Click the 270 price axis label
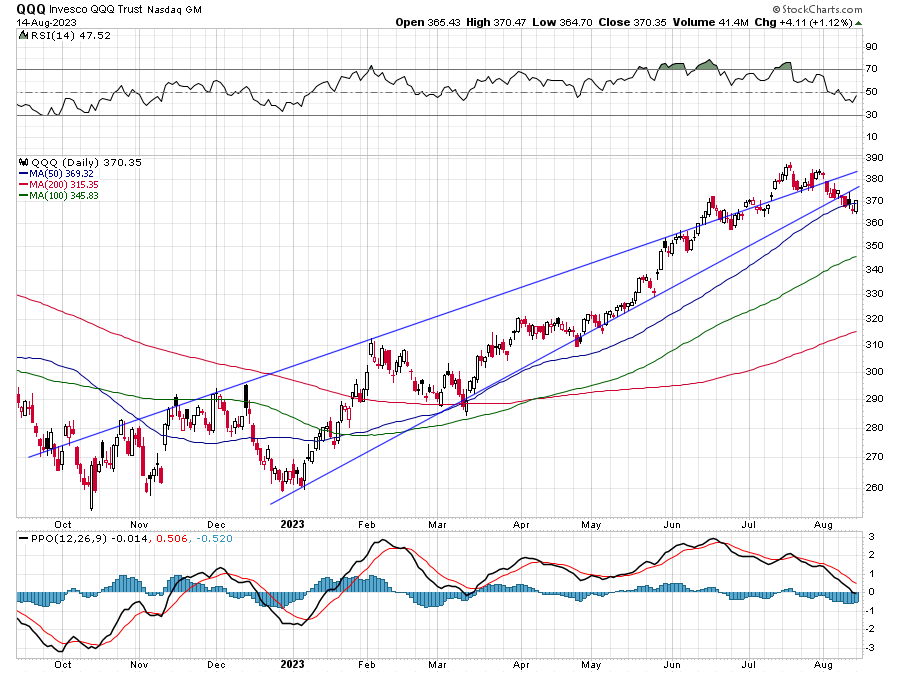The width and height of the screenshot is (900, 673). (x=874, y=457)
